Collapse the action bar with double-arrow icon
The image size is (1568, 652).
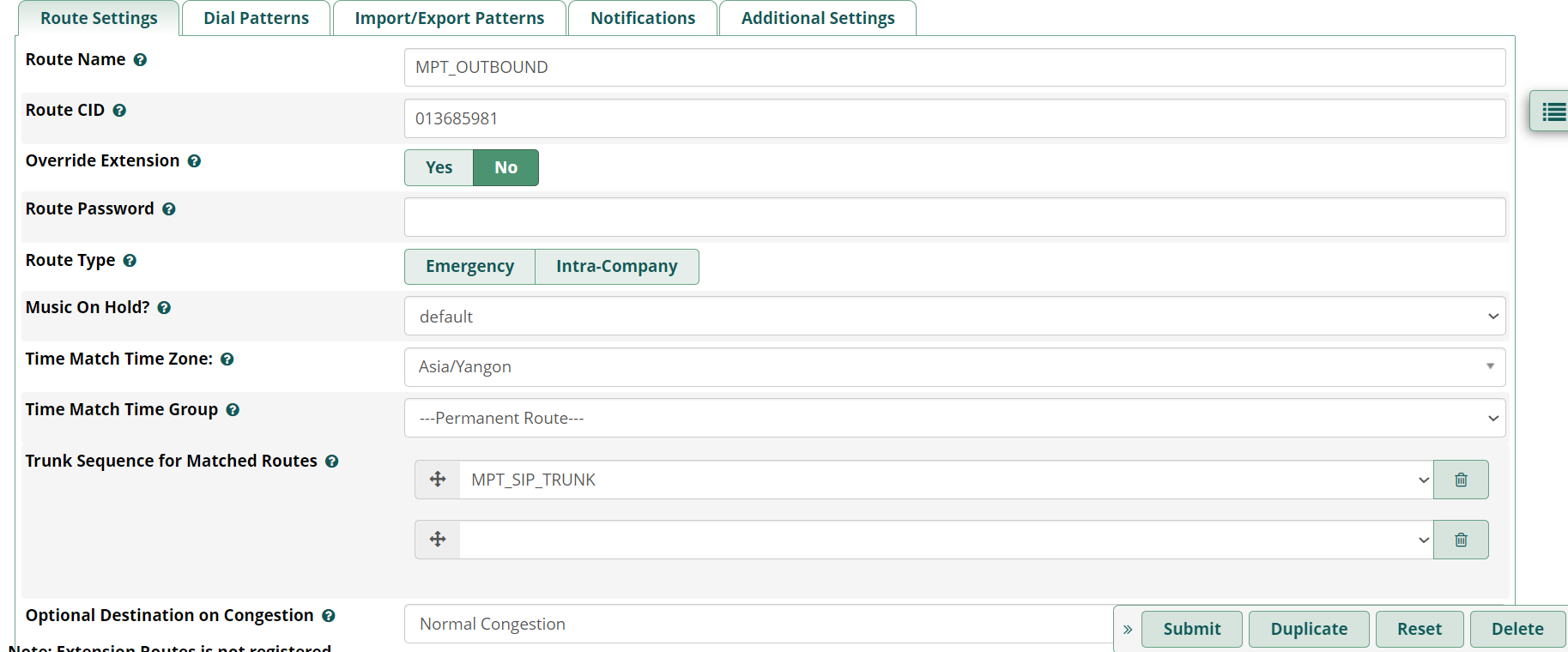tap(1128, 630)
